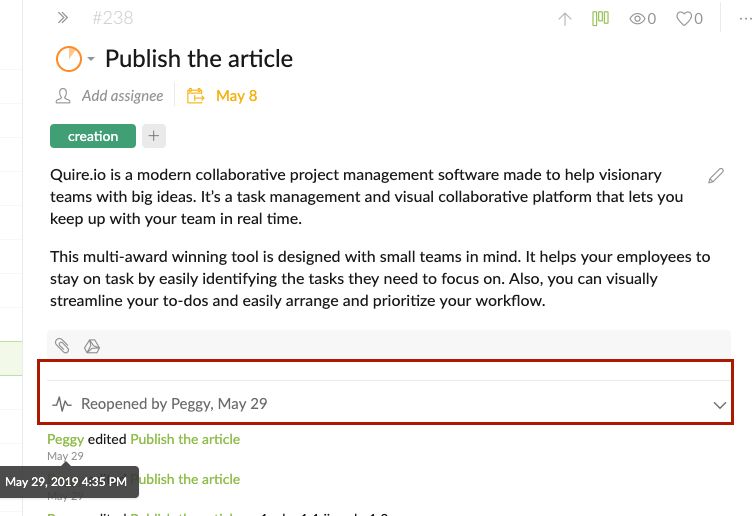This screenshot has height=516, width=755.
Task: Edit description using the pencil icon
Action: coord(716,176)
